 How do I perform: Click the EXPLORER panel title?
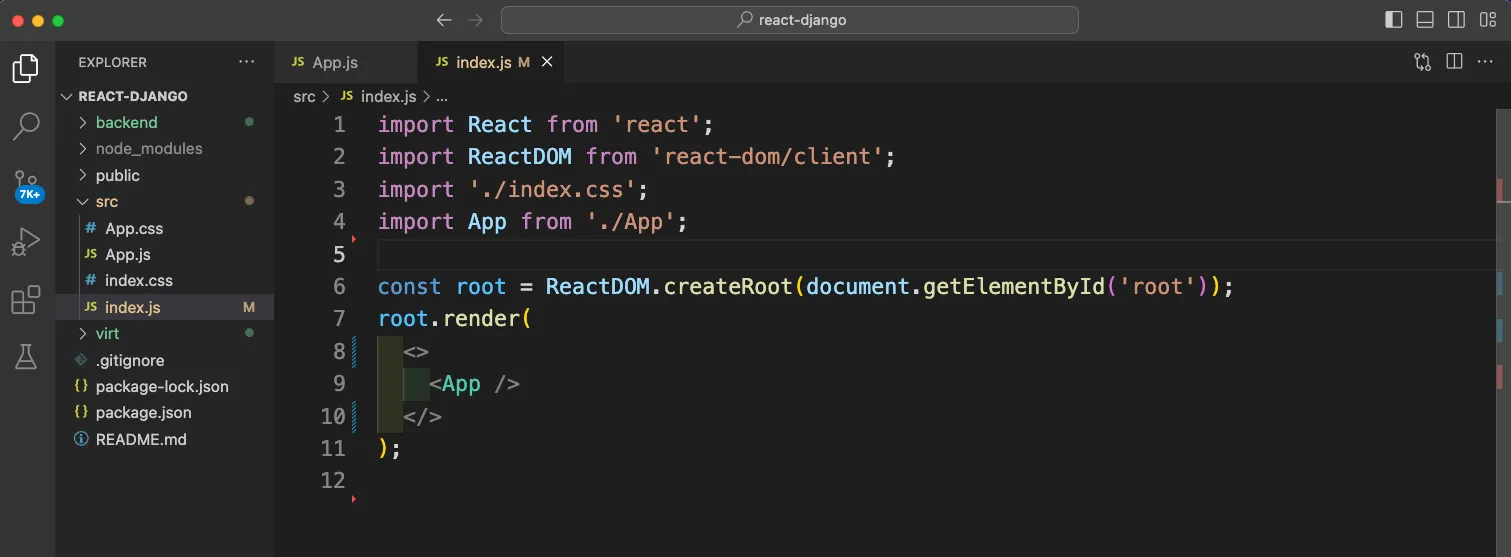113,62
